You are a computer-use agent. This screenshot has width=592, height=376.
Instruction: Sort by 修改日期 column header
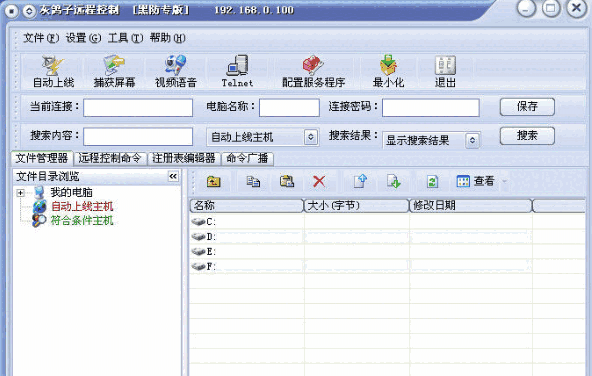point(471,206)
